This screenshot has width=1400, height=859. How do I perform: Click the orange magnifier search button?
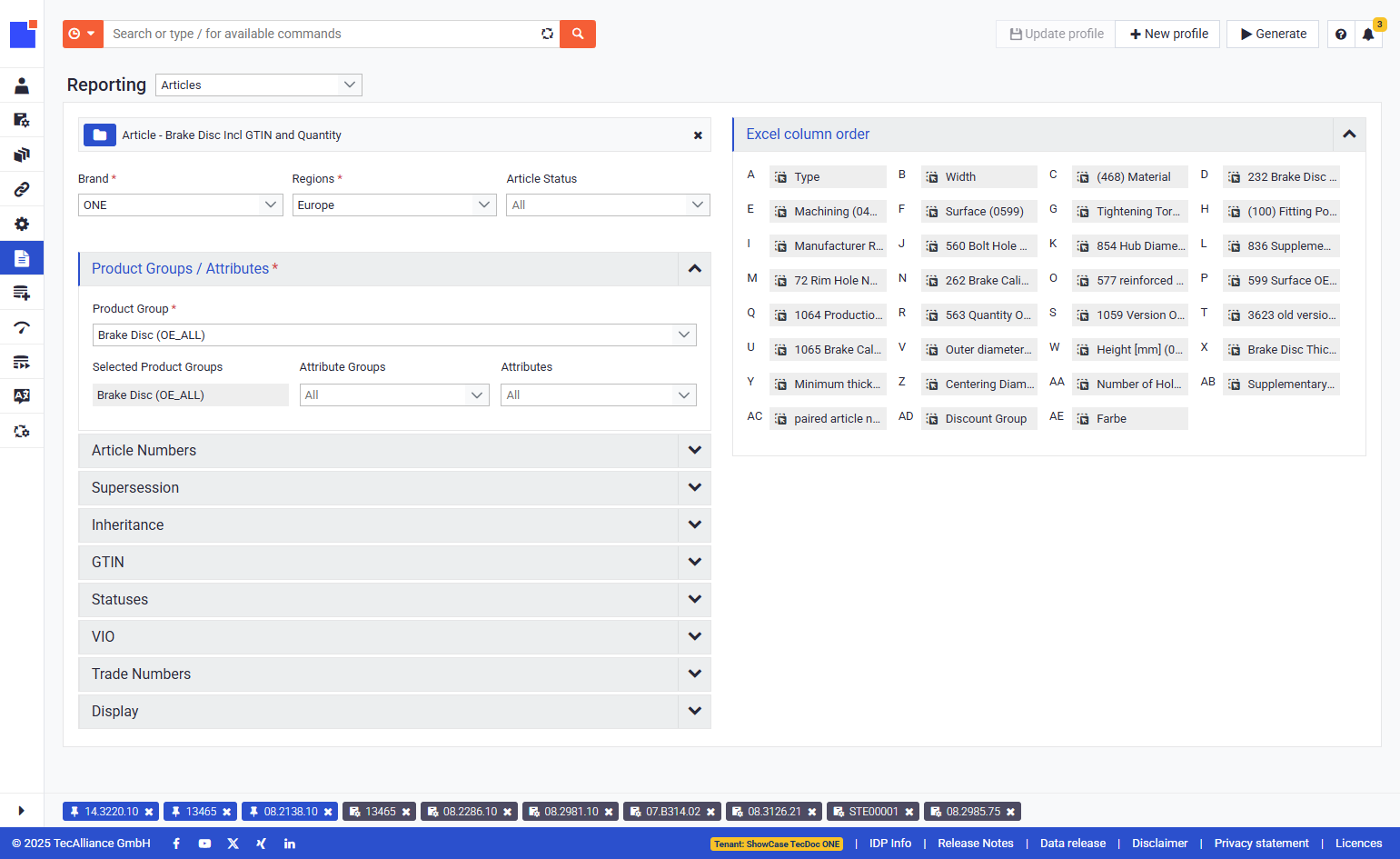pyautogui.click(x=578, y=34)
